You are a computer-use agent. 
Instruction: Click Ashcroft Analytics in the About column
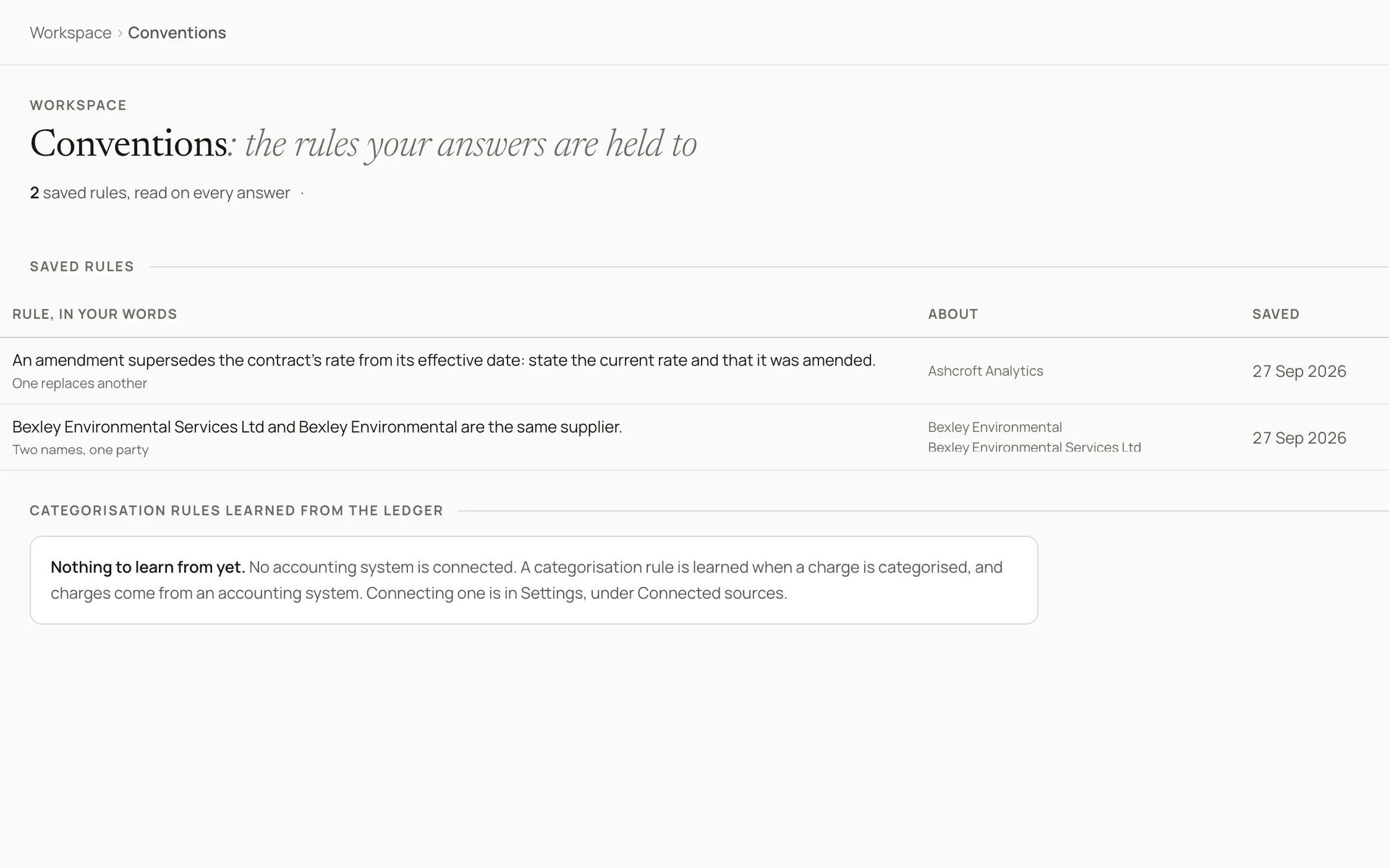pos(985,371)
